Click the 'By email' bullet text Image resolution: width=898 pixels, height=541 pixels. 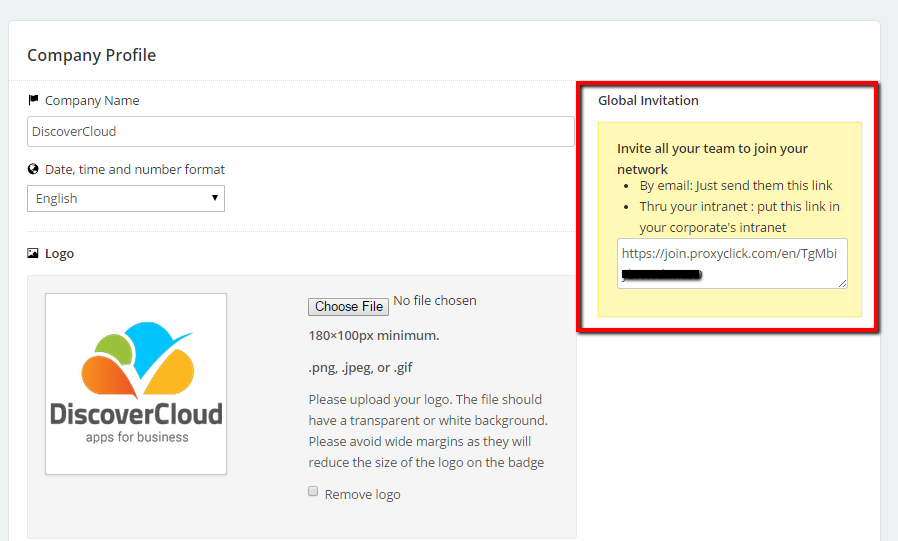pyautogui.click(x=736, y=185)
